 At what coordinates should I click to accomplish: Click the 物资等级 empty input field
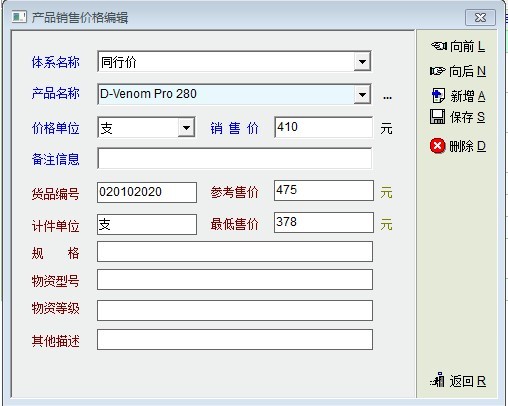click(235, 310)
